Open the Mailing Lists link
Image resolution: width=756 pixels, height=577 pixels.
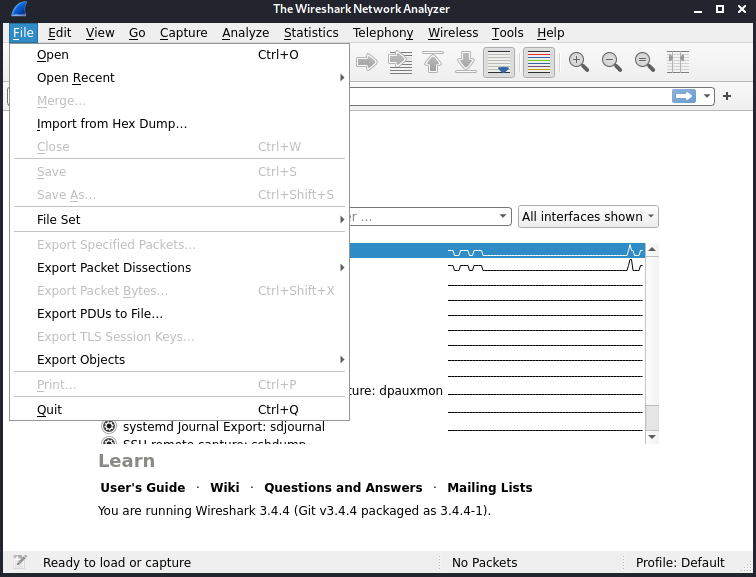tap(490, 487)
